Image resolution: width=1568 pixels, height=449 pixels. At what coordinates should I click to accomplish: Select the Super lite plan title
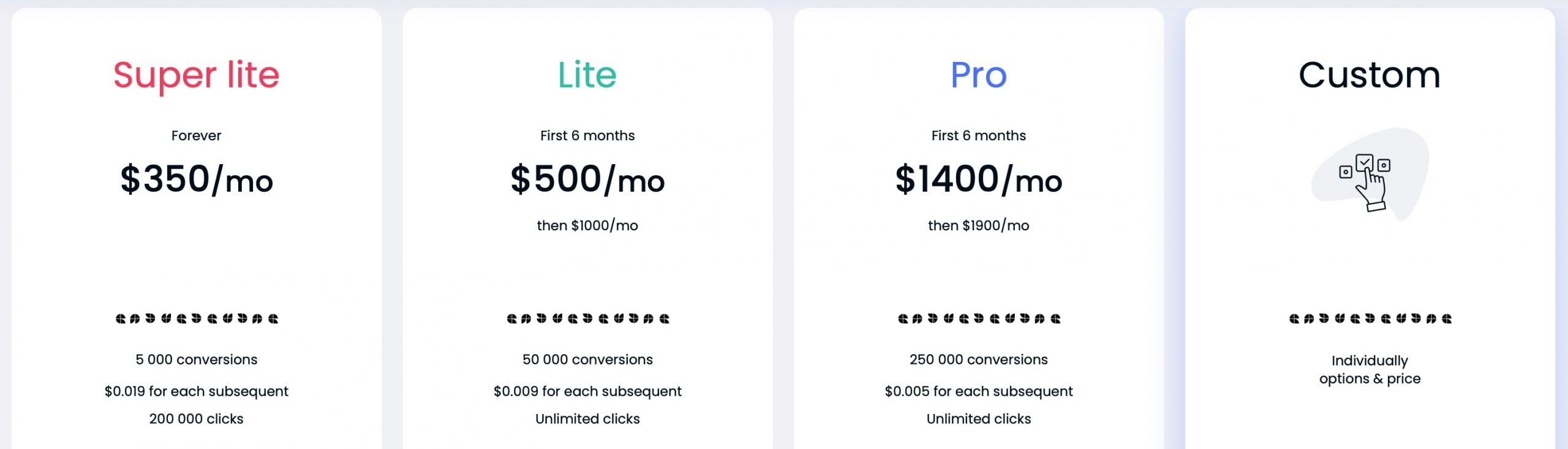[x=197, y=75]
